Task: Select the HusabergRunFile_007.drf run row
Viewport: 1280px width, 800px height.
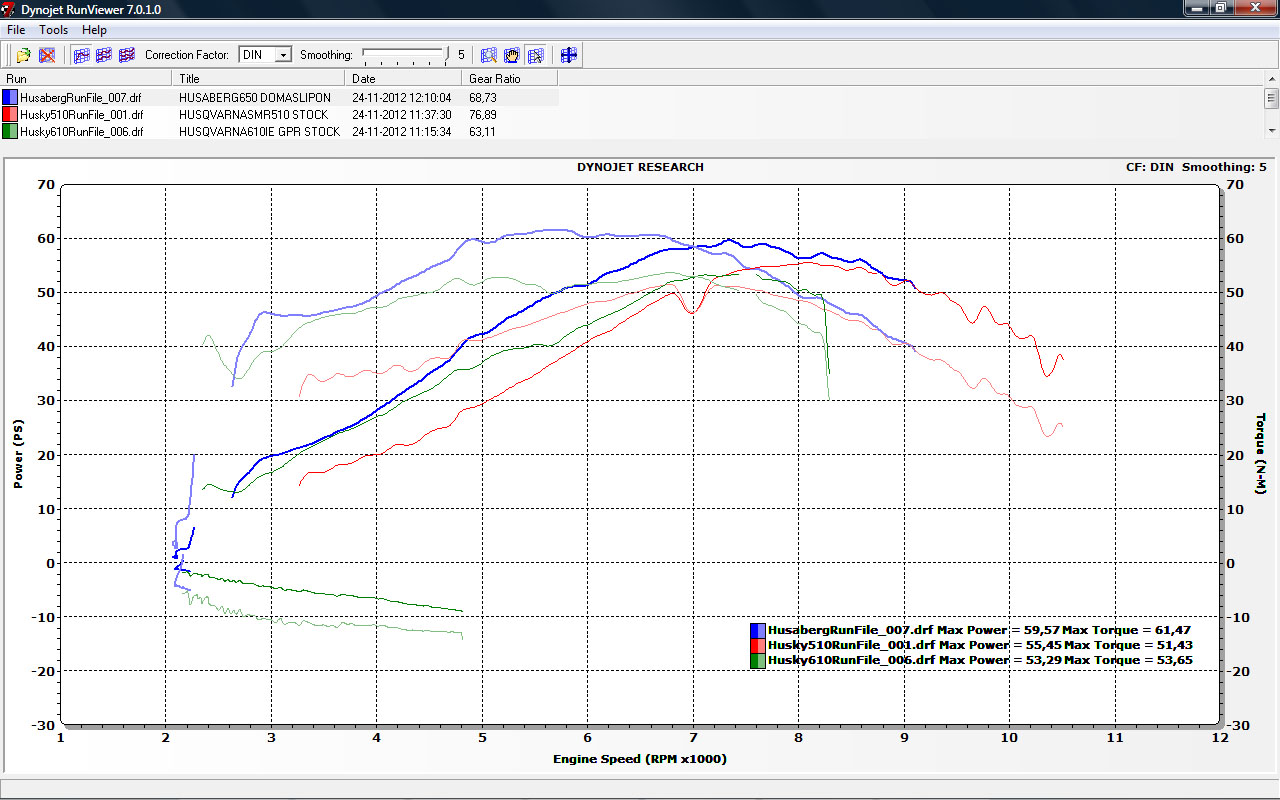Action: pos(280,98)
